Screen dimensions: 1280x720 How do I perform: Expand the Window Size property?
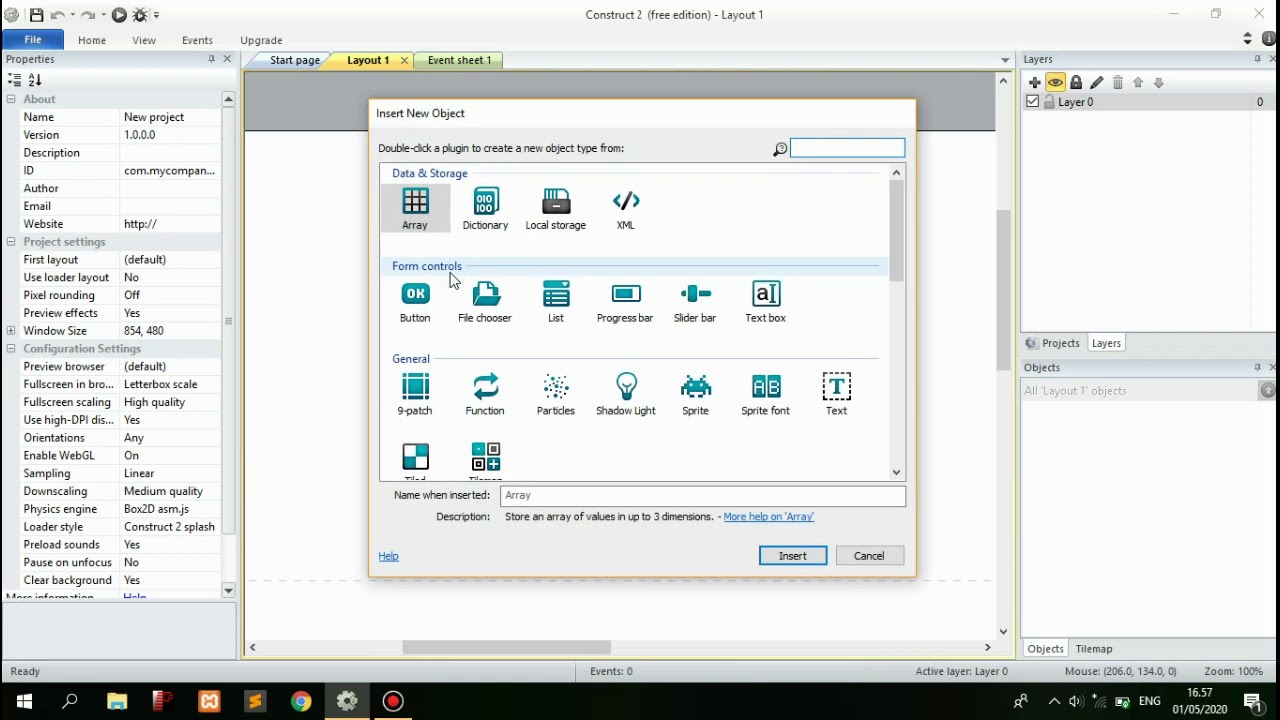coord(11,331)
